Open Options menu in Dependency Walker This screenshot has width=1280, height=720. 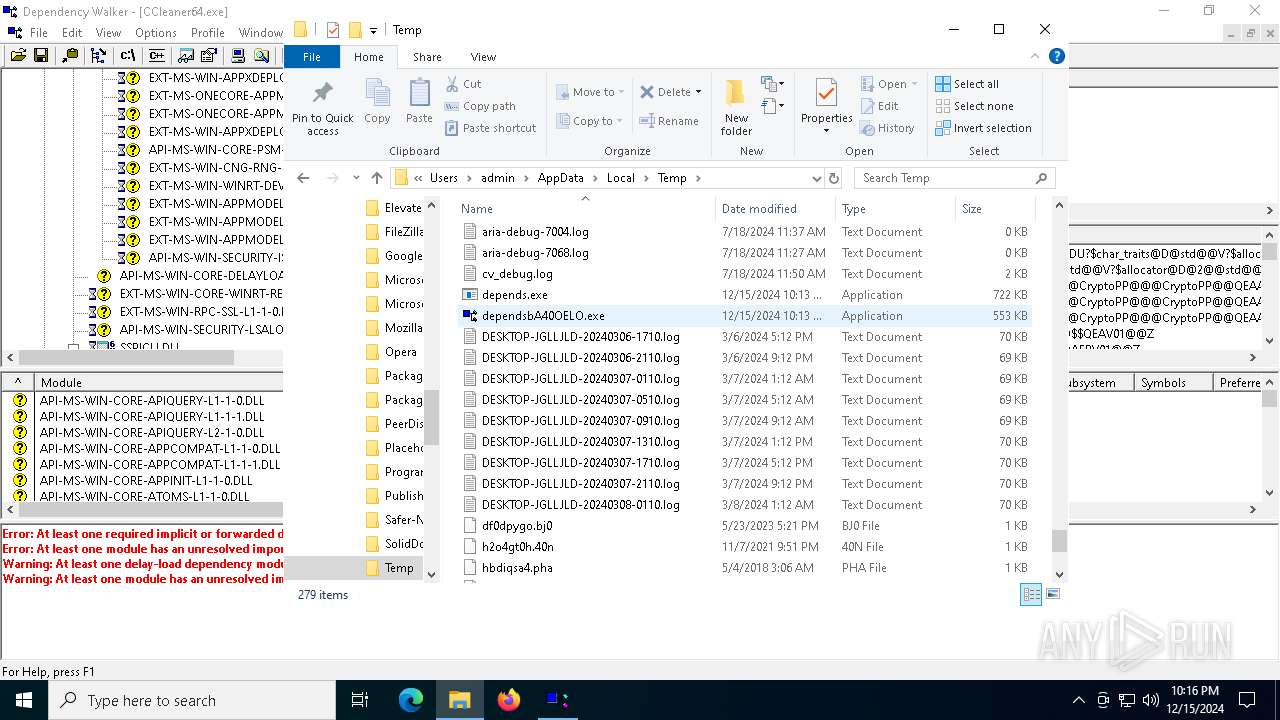click(x=156, y=32)
